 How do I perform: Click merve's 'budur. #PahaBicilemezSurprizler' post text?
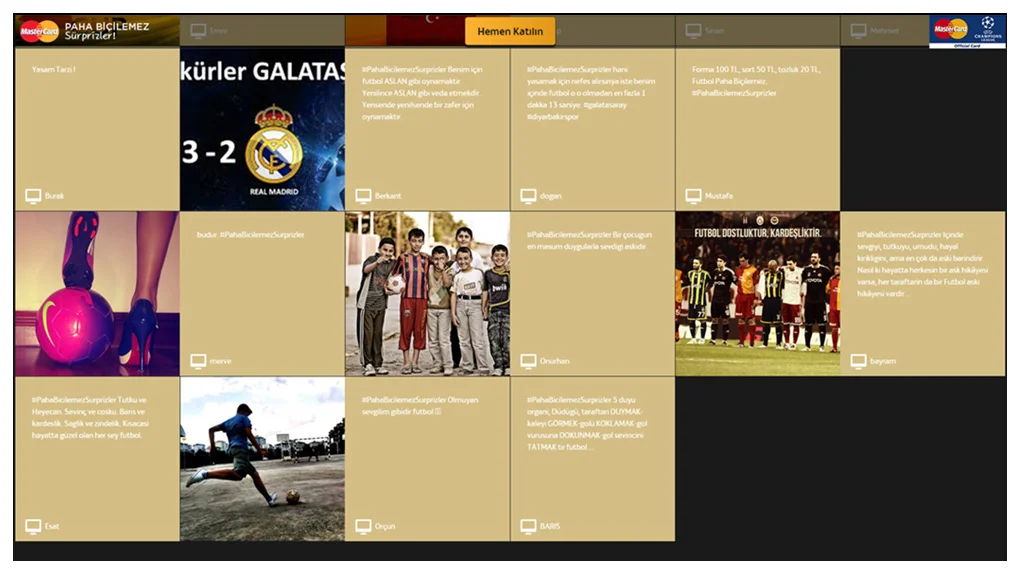pos(250,235)
